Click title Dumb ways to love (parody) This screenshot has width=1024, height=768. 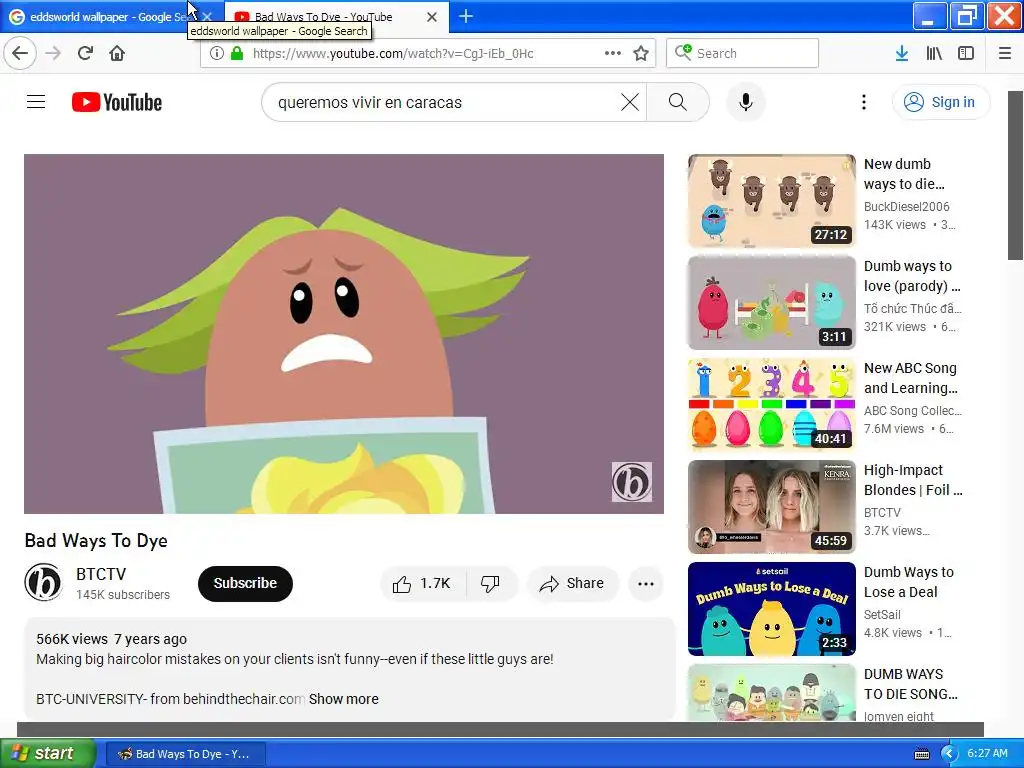912,276
